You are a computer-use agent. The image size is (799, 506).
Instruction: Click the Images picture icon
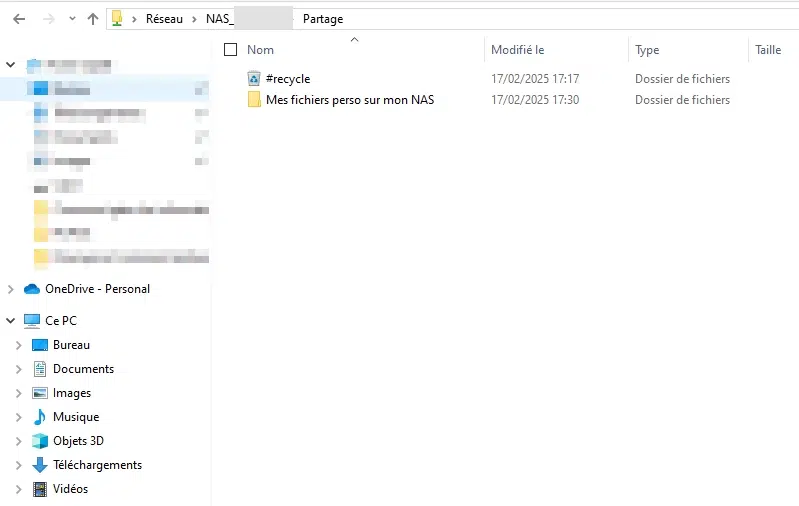point(40,393)
